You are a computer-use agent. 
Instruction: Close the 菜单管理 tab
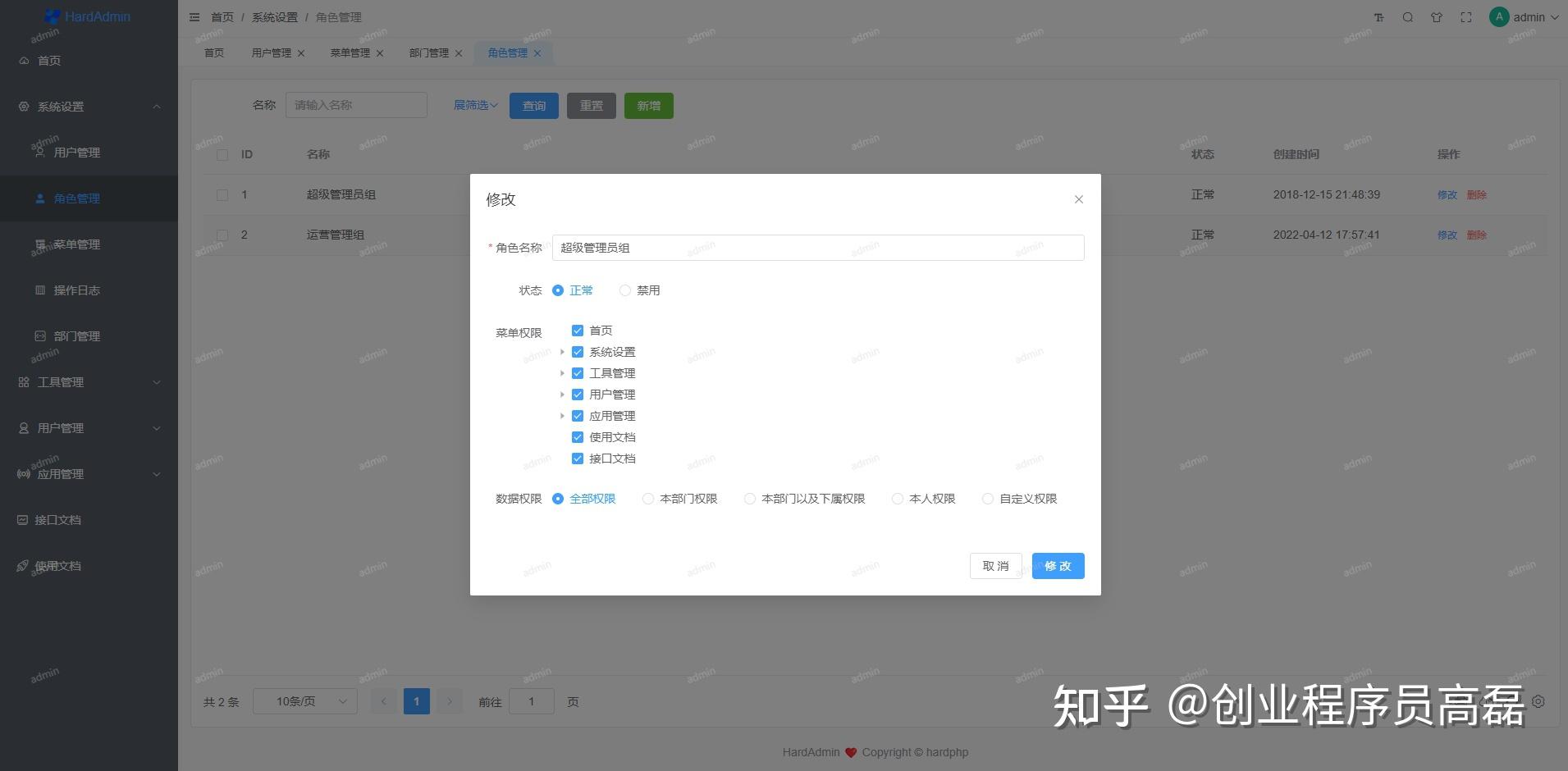pyautogui.click(x=381, y=52)
